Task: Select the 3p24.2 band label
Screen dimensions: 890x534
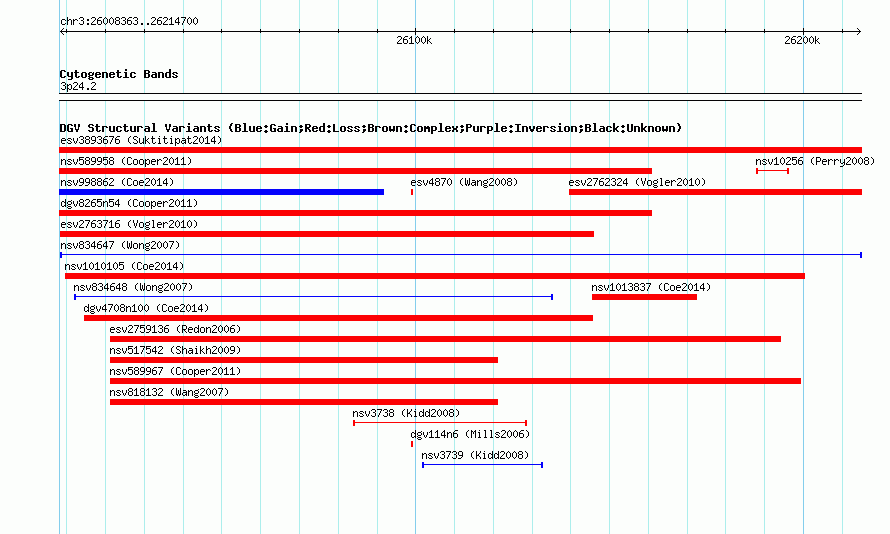Action: pyautogui.click(x=78, y=86)
